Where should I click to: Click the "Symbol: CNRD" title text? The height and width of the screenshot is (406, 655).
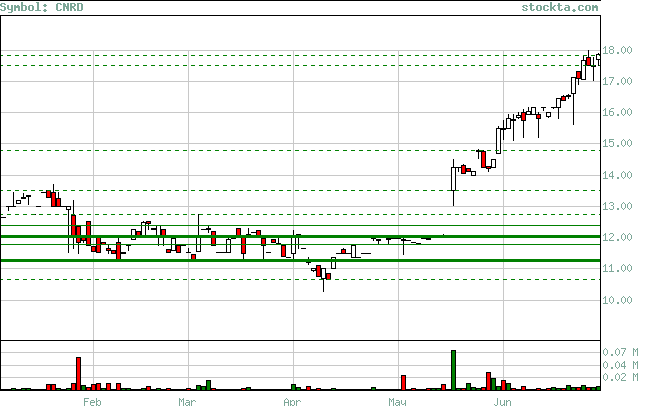tap(42, 8)
